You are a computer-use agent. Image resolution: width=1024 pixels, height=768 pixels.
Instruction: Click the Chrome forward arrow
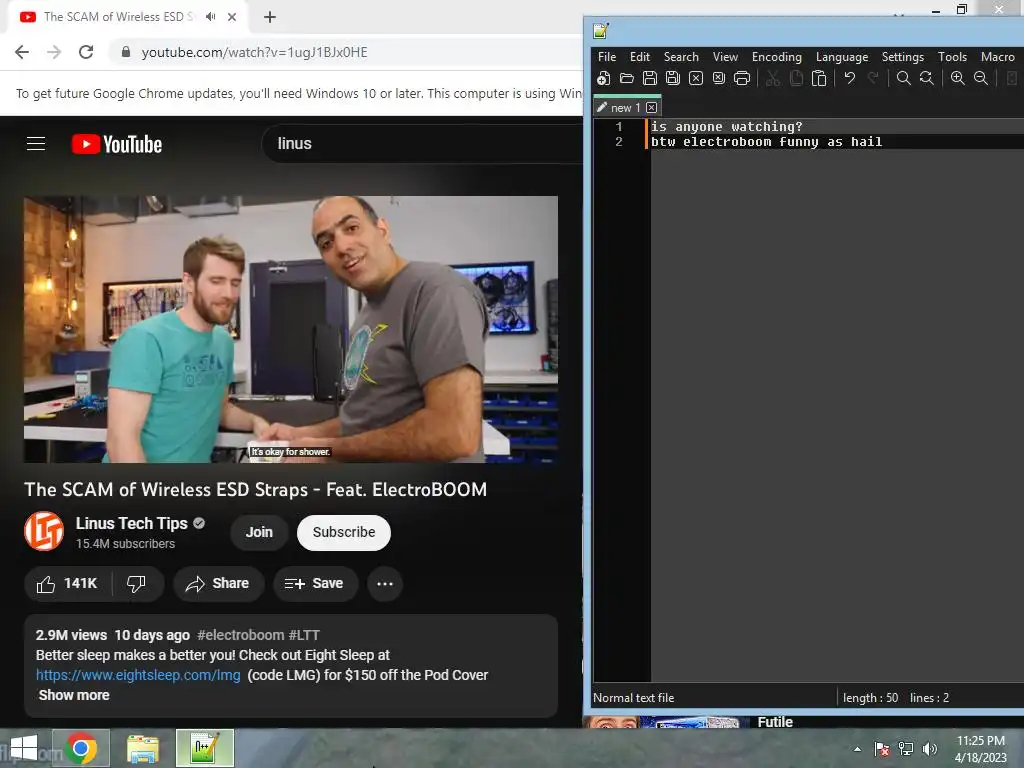click(x=54, y=52)
